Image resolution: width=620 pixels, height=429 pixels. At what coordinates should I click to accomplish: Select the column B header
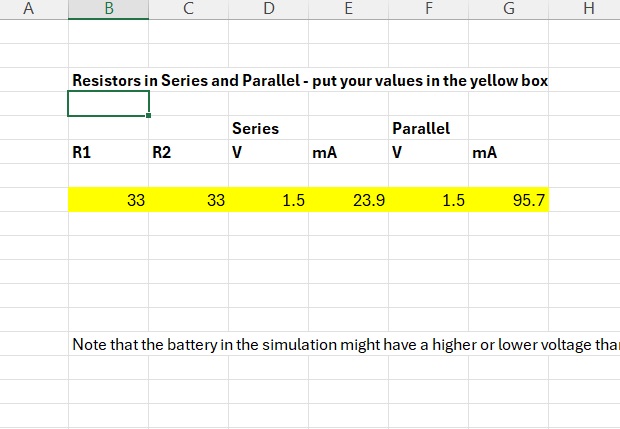(109, 10)
